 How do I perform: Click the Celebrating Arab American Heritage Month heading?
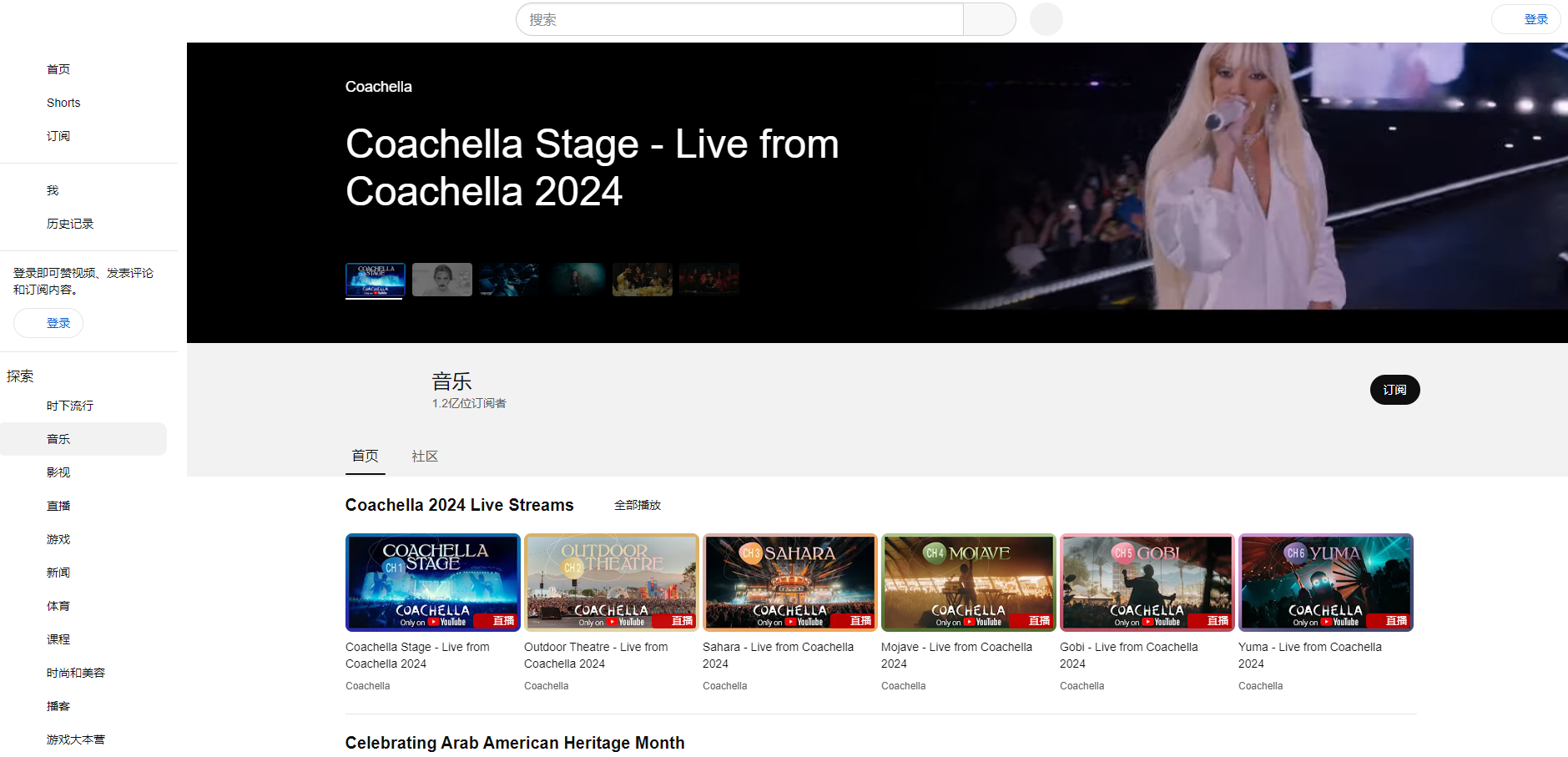click(515, 743)
